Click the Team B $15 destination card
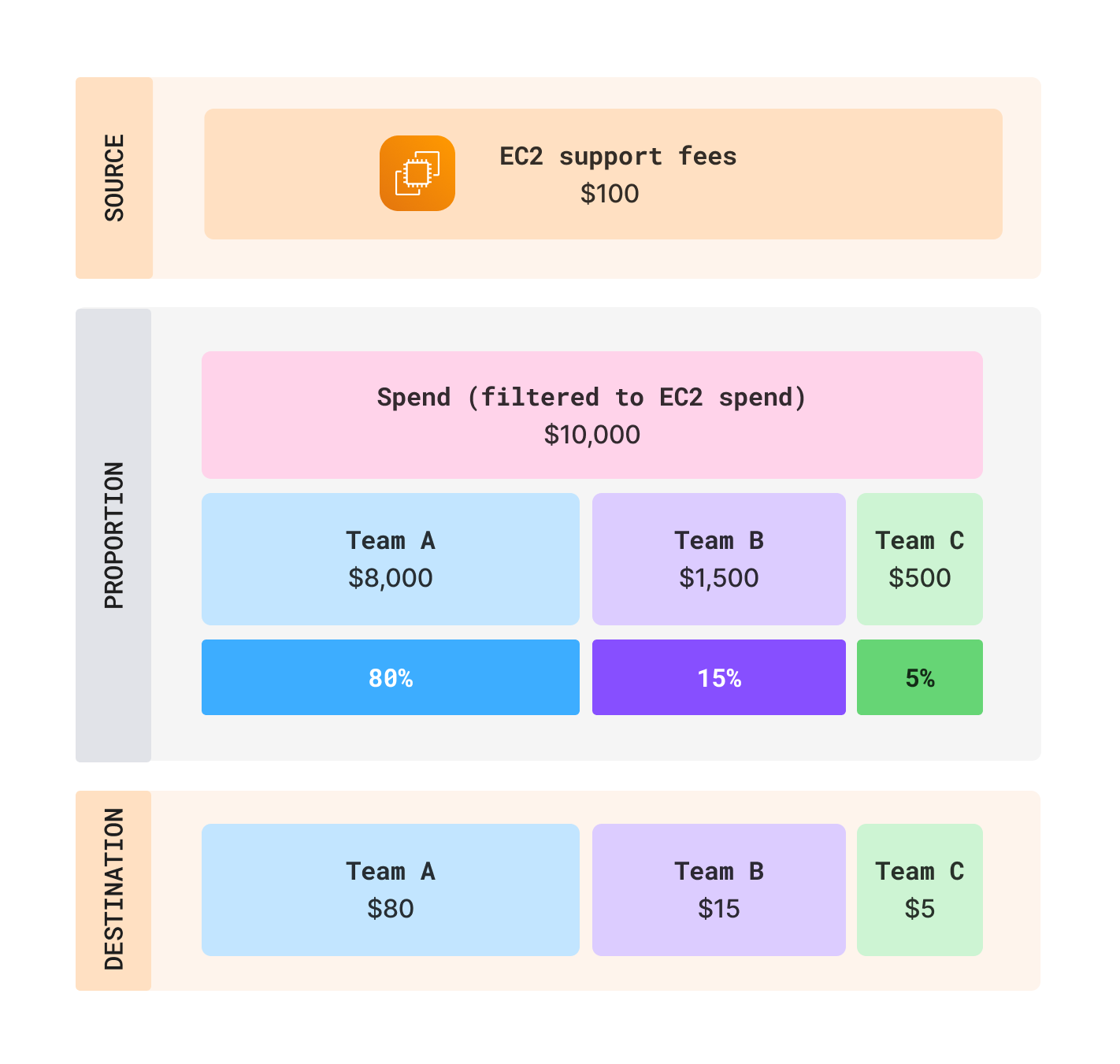 [x=718, y=890]
